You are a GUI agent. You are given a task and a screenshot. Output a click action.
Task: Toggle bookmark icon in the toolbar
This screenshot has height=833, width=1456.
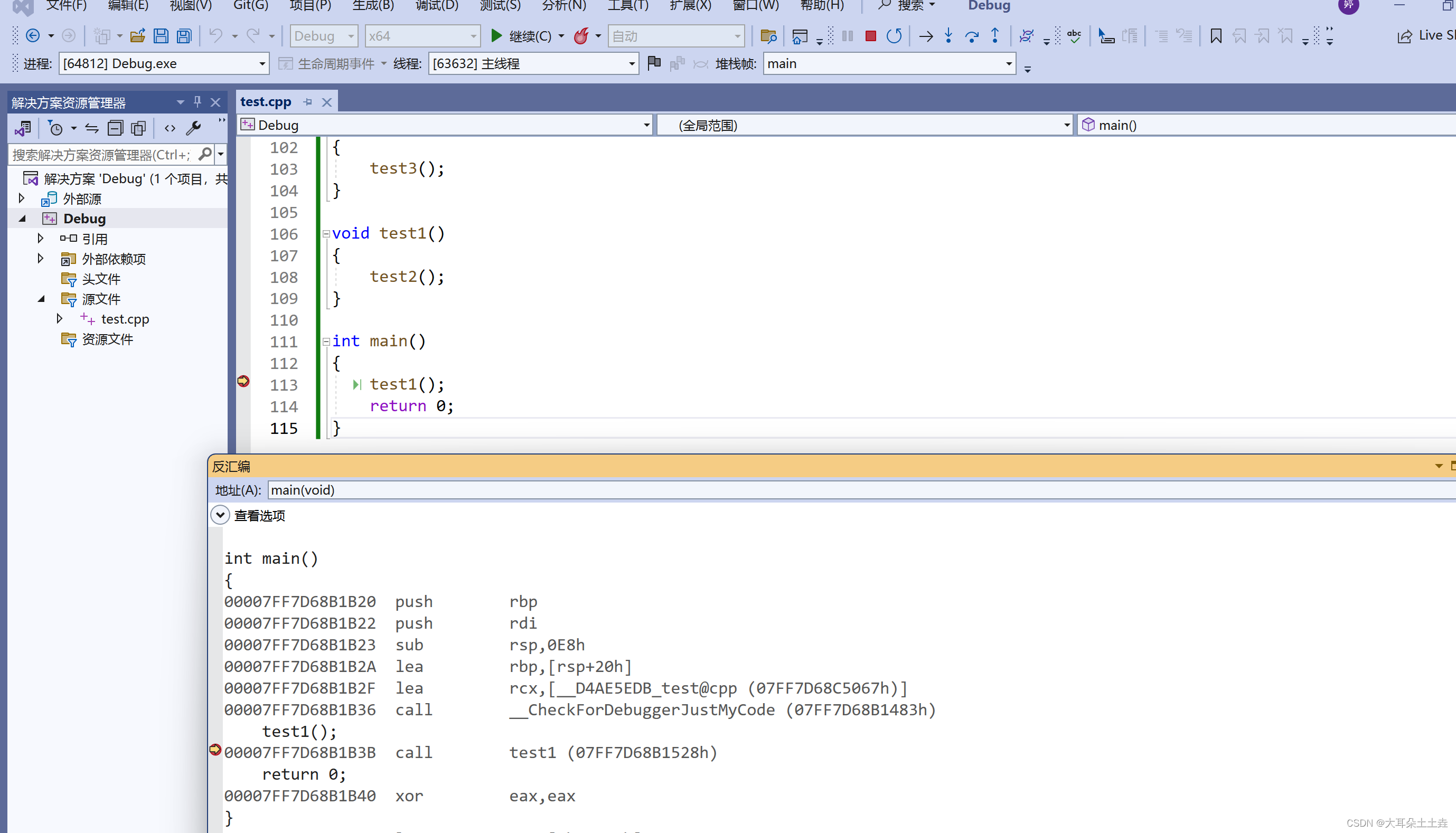1216,36
